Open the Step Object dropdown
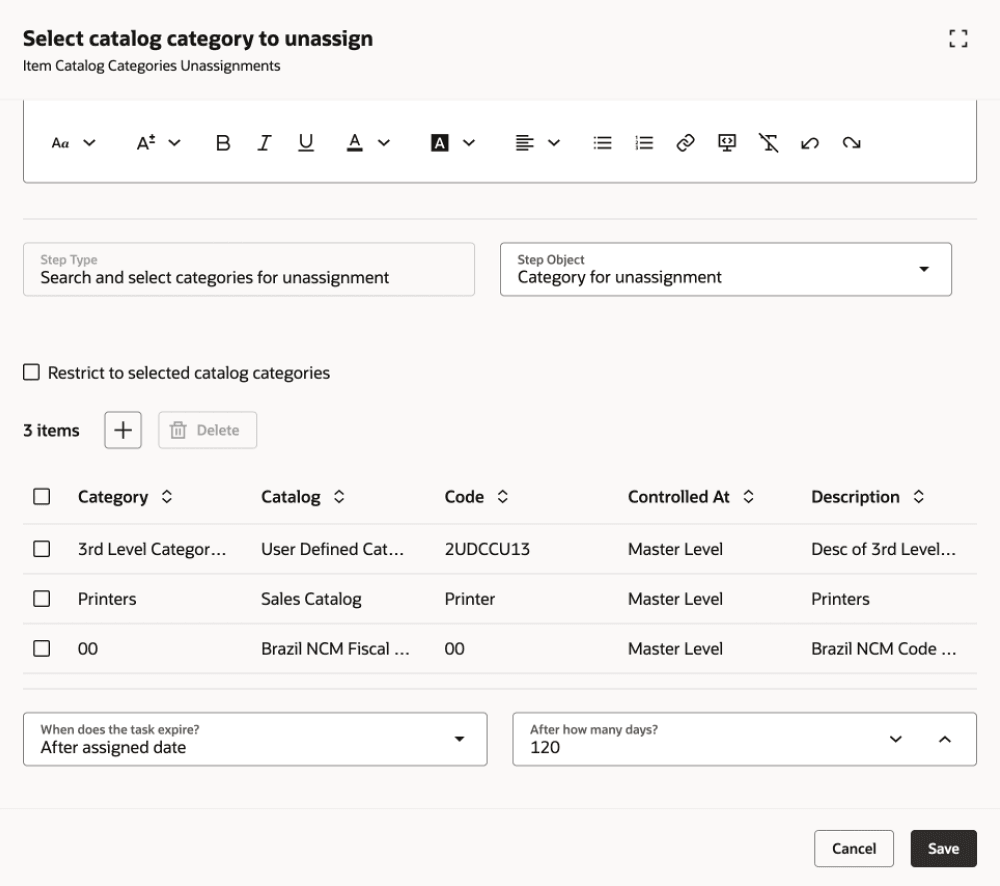 pos(925,269)
